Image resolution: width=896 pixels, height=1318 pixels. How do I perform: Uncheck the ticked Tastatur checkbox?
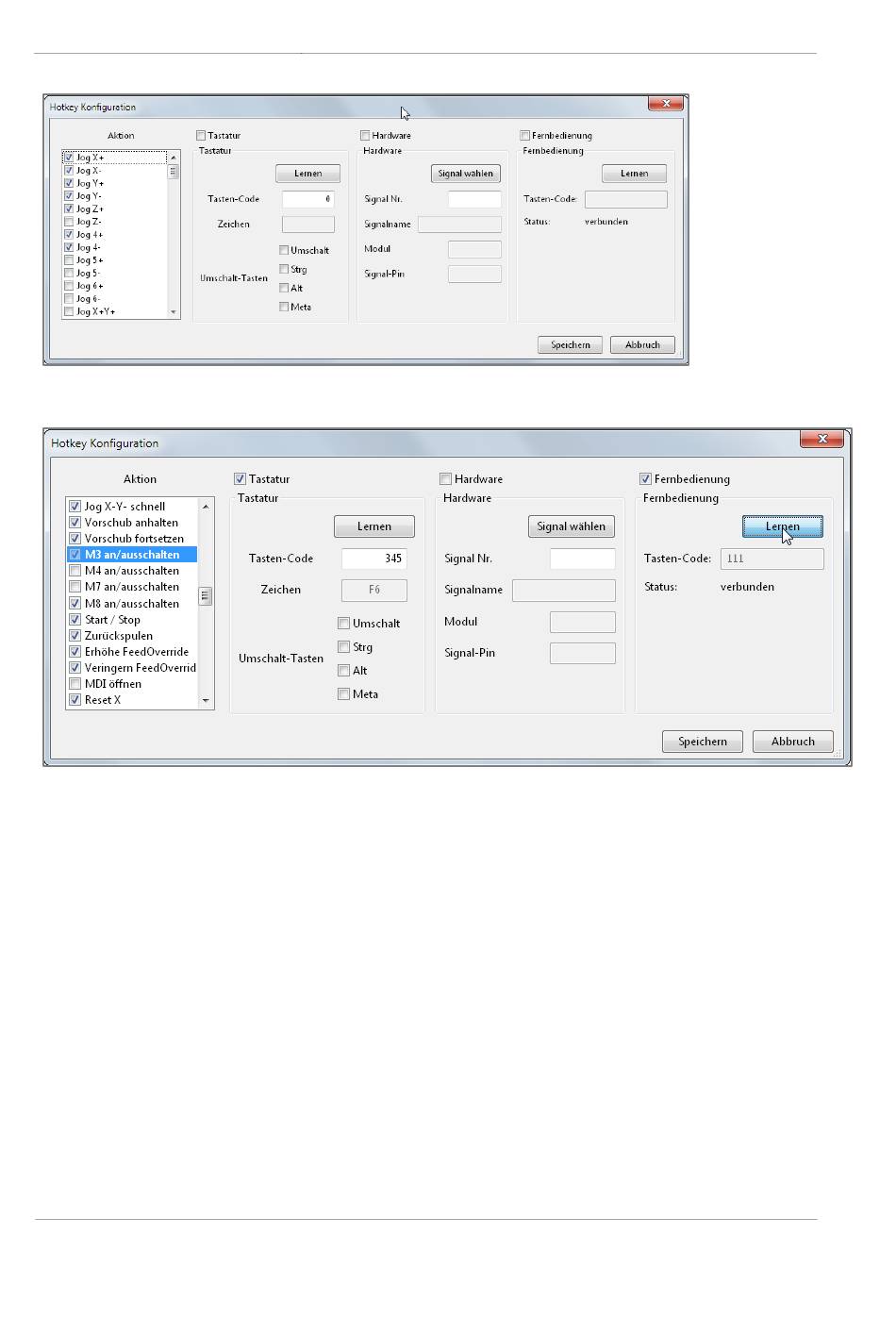240,479
